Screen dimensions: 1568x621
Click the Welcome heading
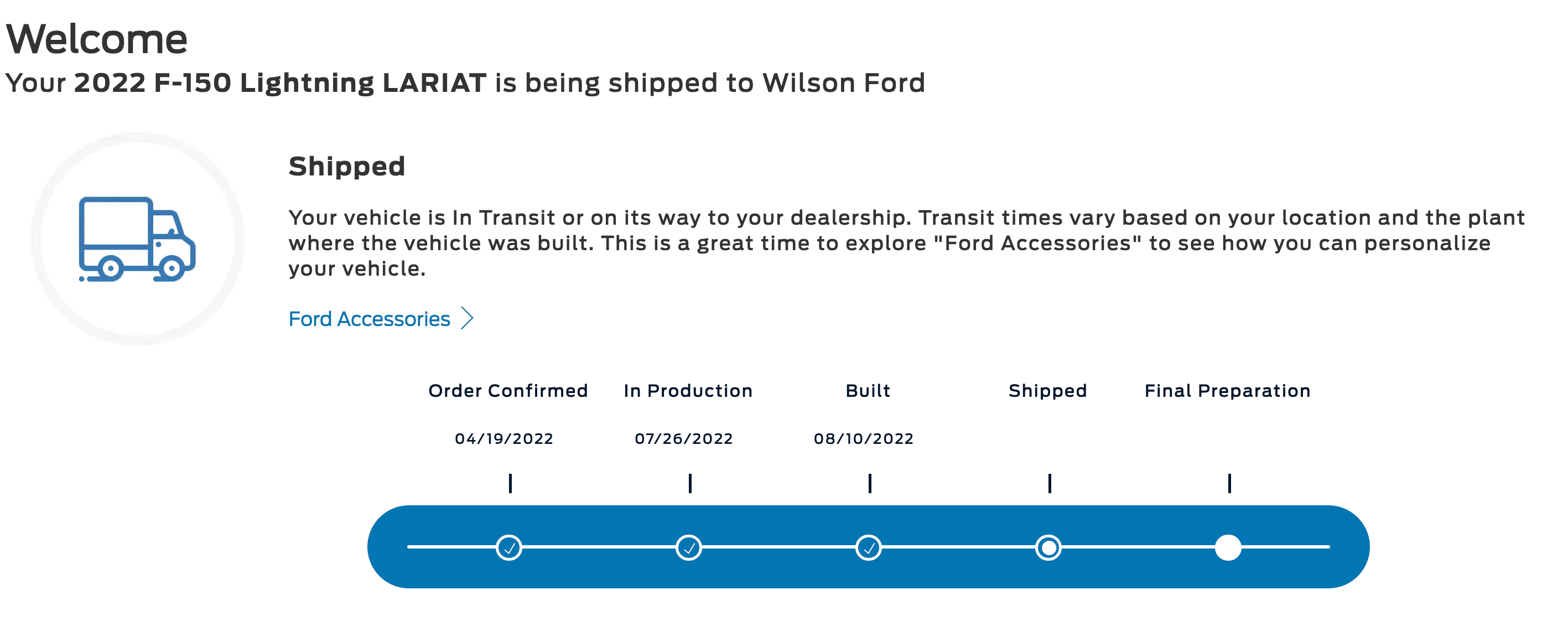point(96,39)
